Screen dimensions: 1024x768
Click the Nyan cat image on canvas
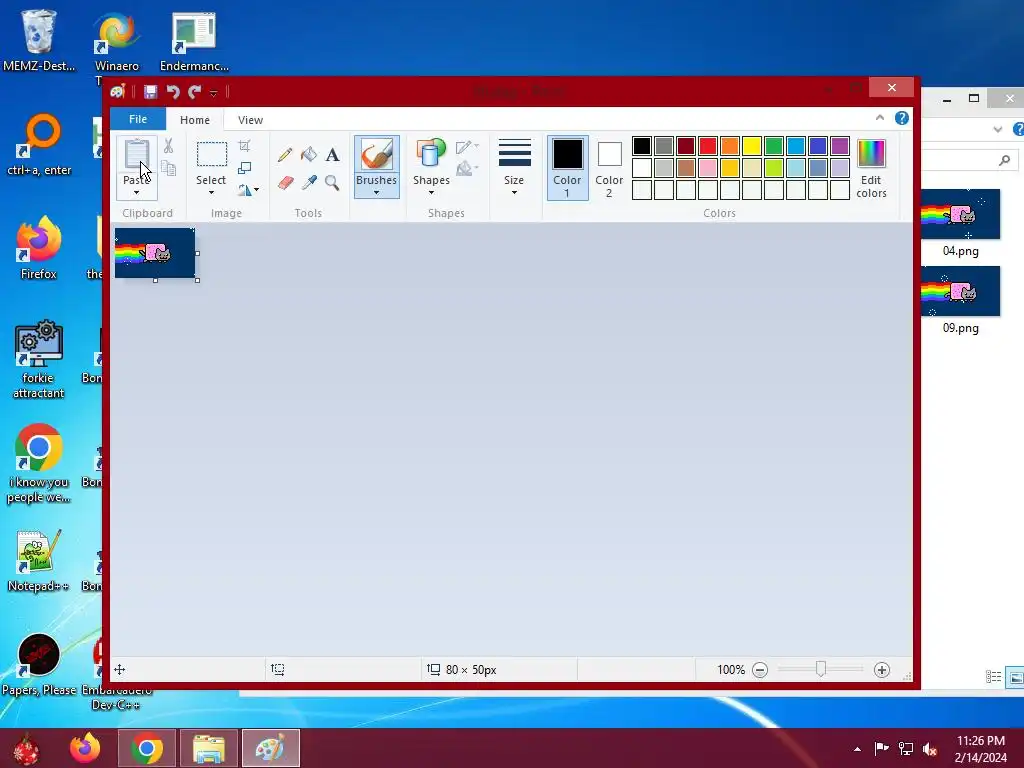click(x=155, y=253)
